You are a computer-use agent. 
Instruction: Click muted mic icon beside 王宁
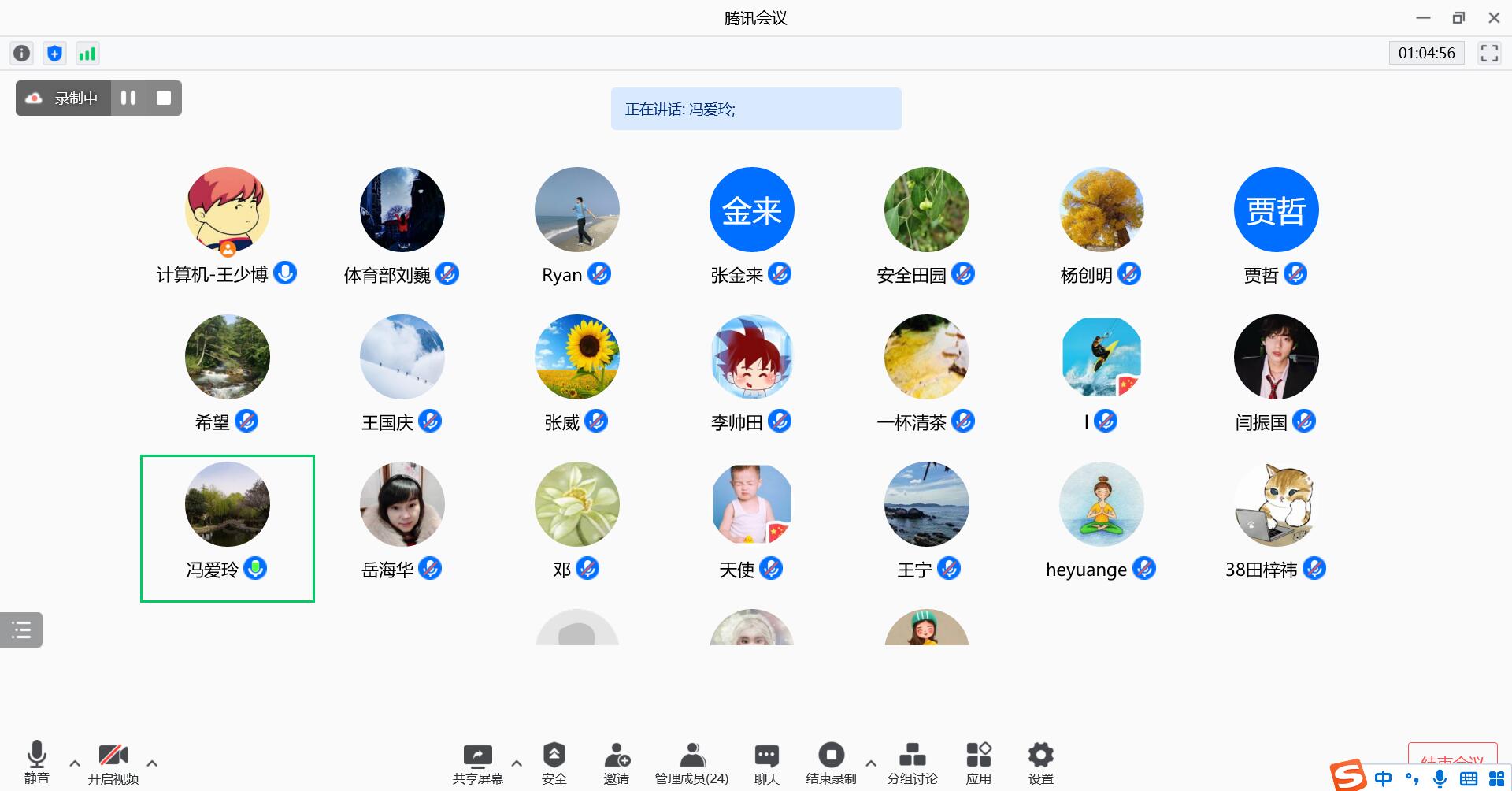(949, 568)
